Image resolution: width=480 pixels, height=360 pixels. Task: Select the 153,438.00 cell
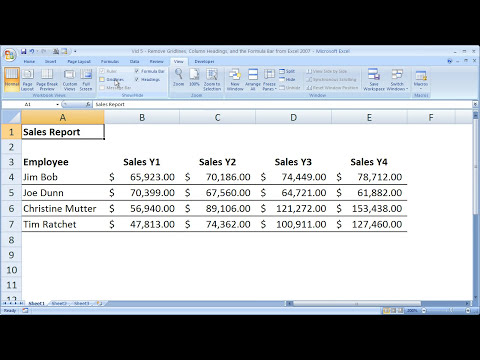point(369,209)
